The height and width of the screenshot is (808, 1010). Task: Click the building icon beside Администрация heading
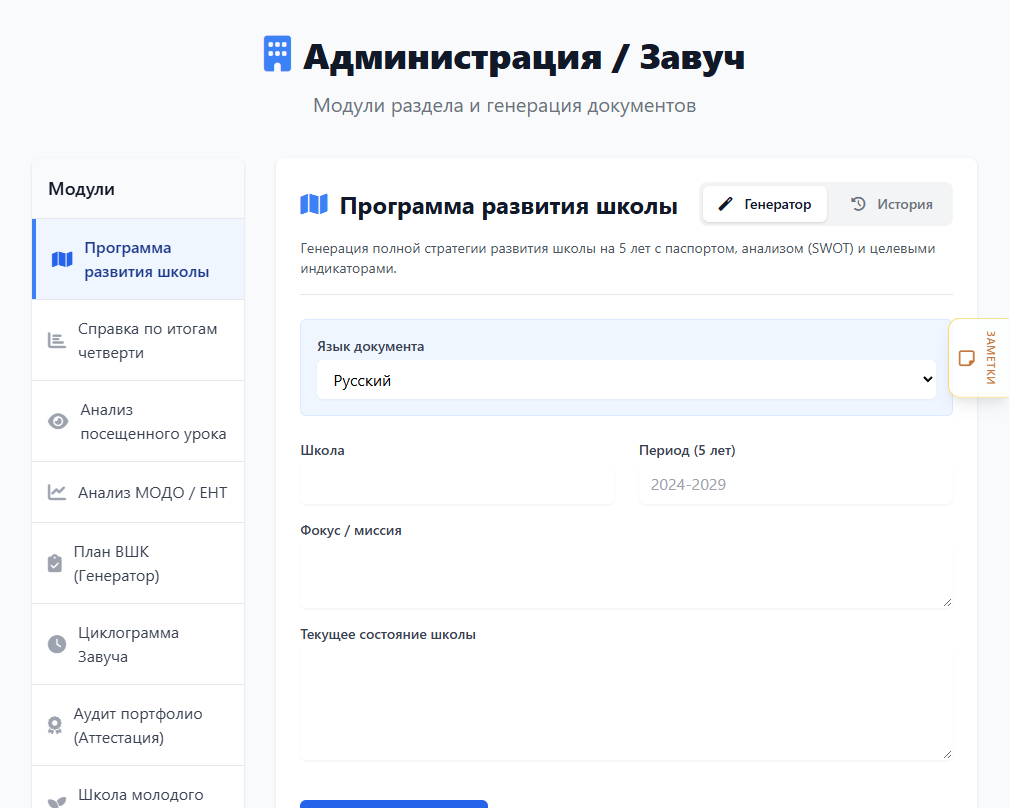pyautogui.click(x=278, y=53)
